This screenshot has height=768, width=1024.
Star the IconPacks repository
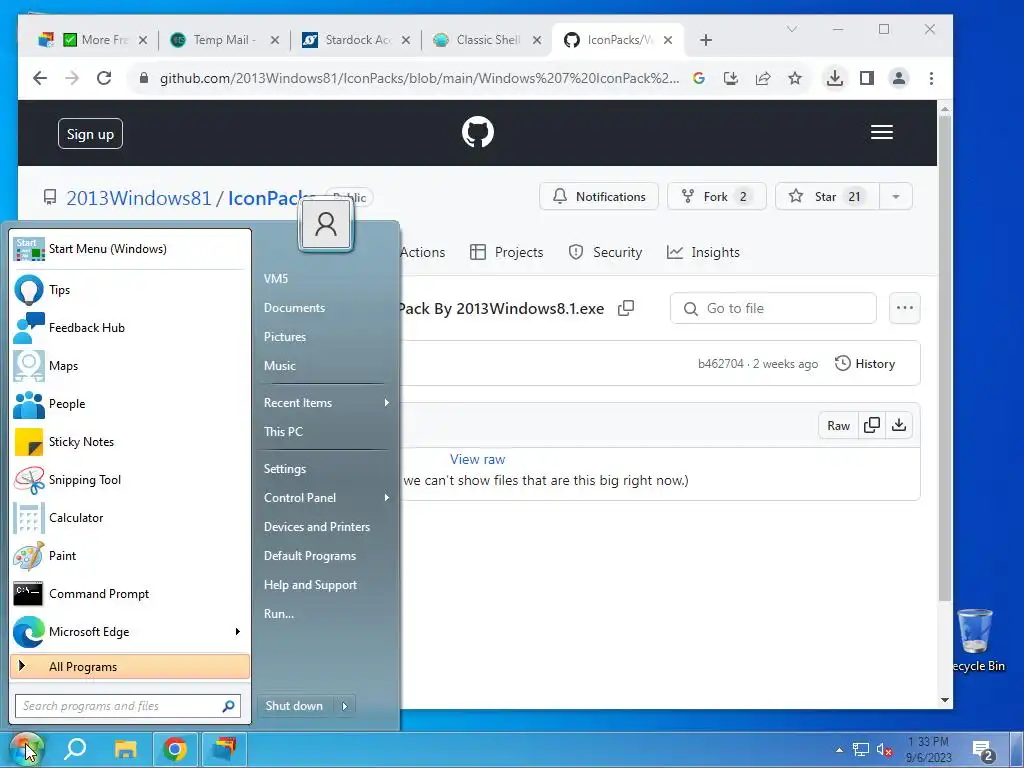pyautogui.click(x=827, y=197)
